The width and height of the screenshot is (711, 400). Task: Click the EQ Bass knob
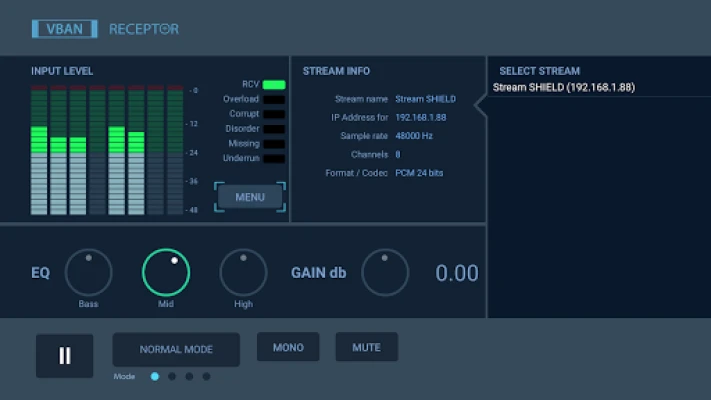[89, 272]
